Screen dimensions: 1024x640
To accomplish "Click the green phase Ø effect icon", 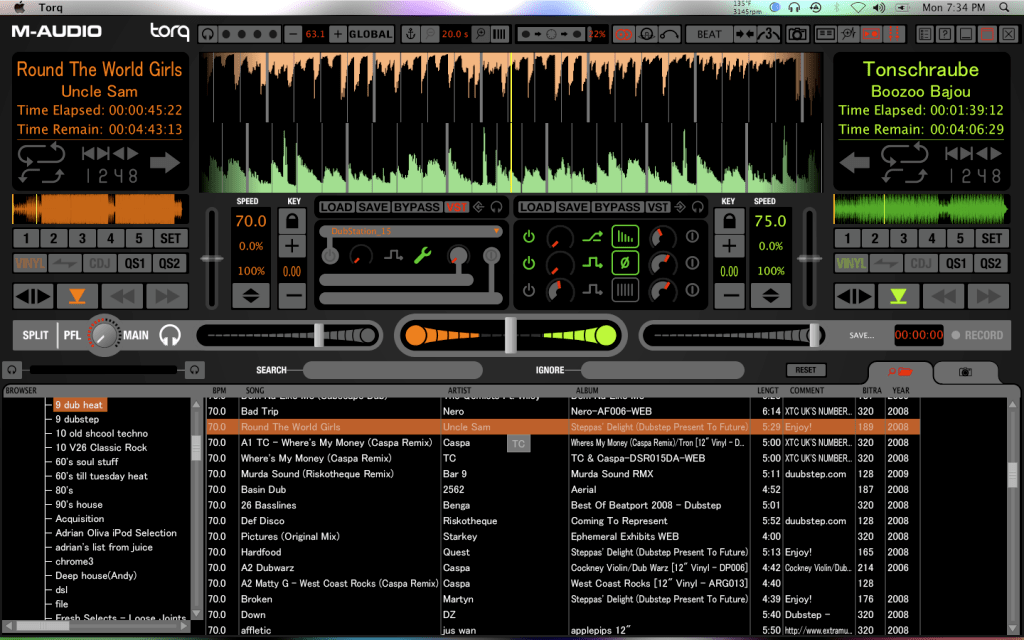I will (x=624, y=263).
